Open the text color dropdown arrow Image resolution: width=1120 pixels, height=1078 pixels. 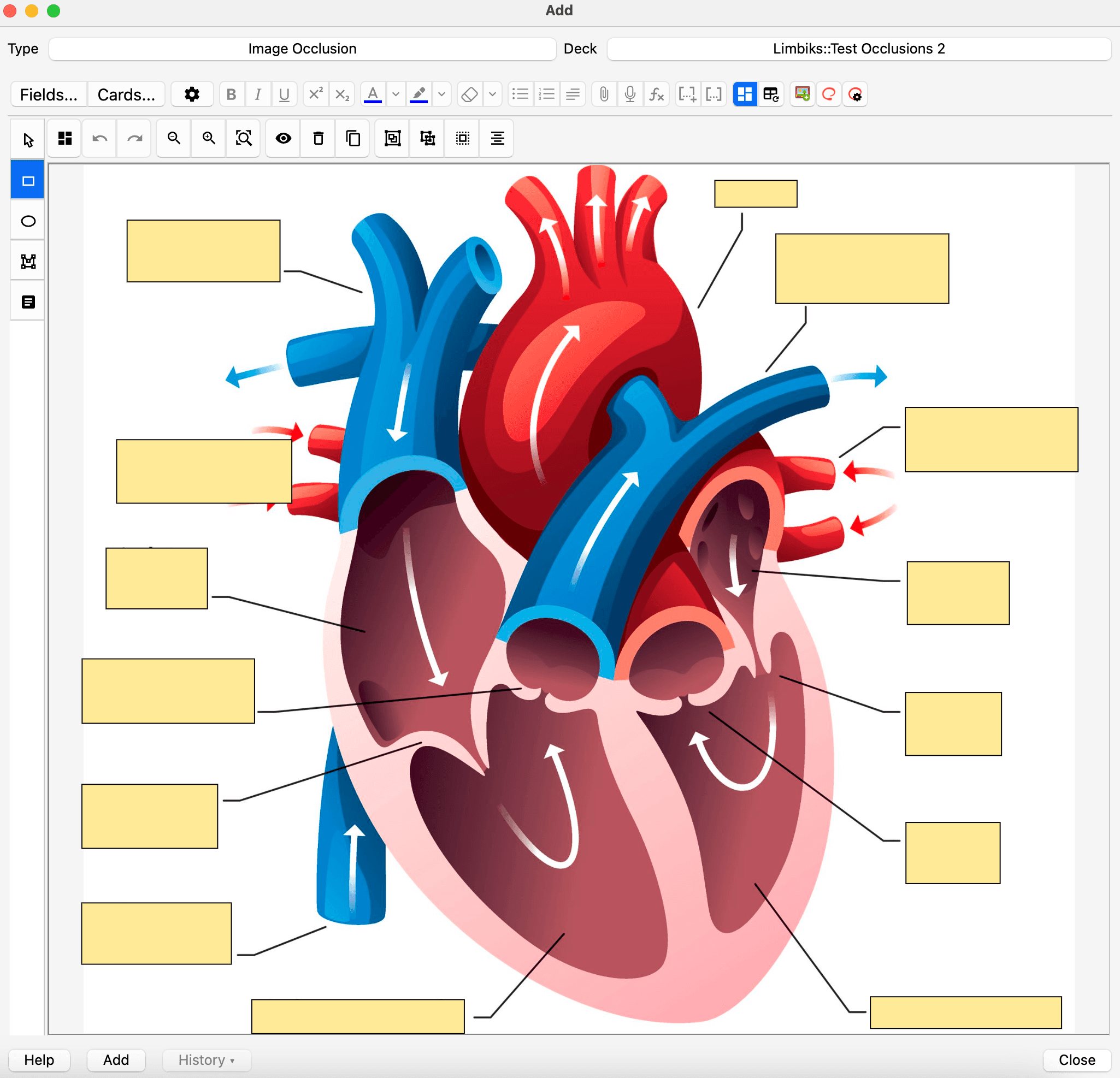[395, 94]
